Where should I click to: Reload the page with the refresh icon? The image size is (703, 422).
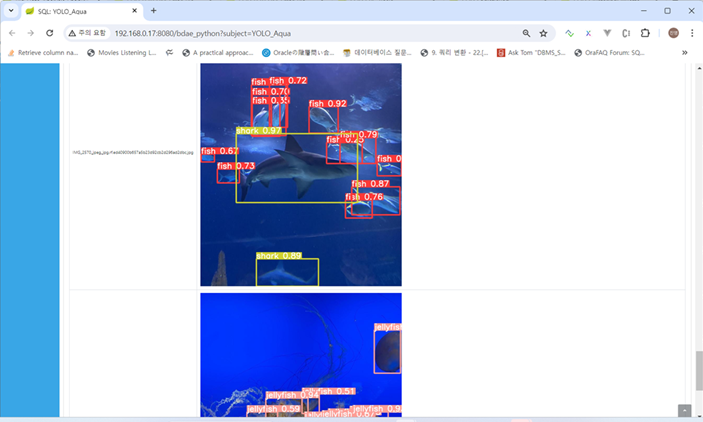49,33
